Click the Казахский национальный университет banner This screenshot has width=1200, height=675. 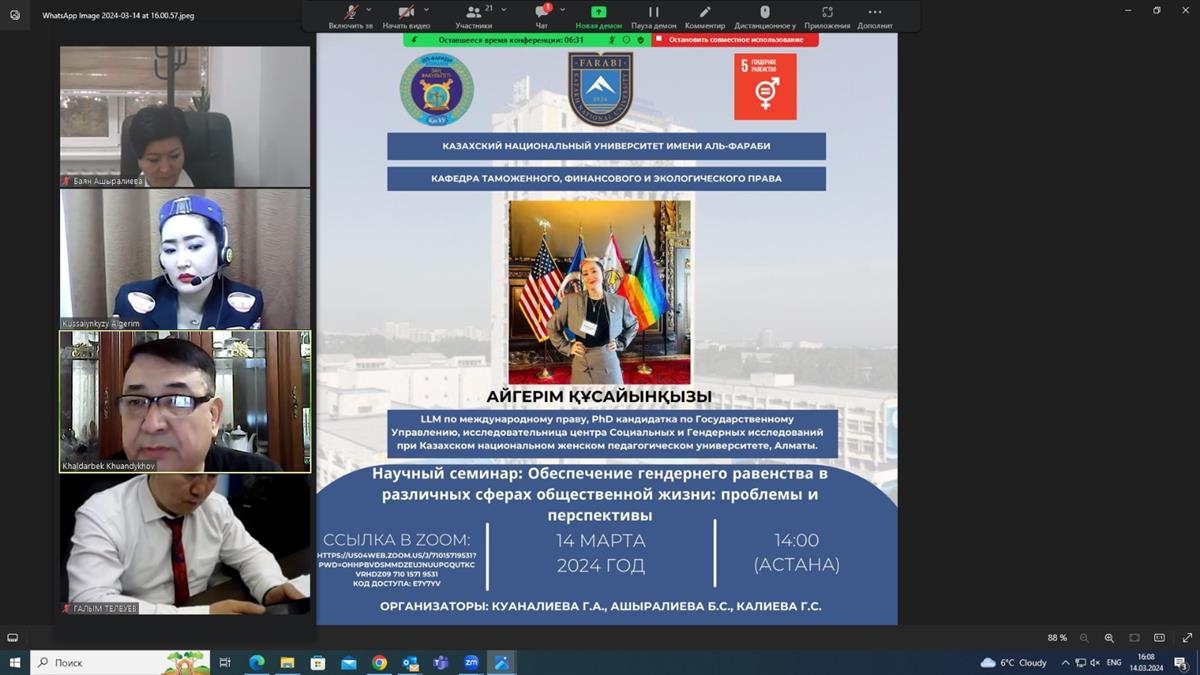point(606,146)
